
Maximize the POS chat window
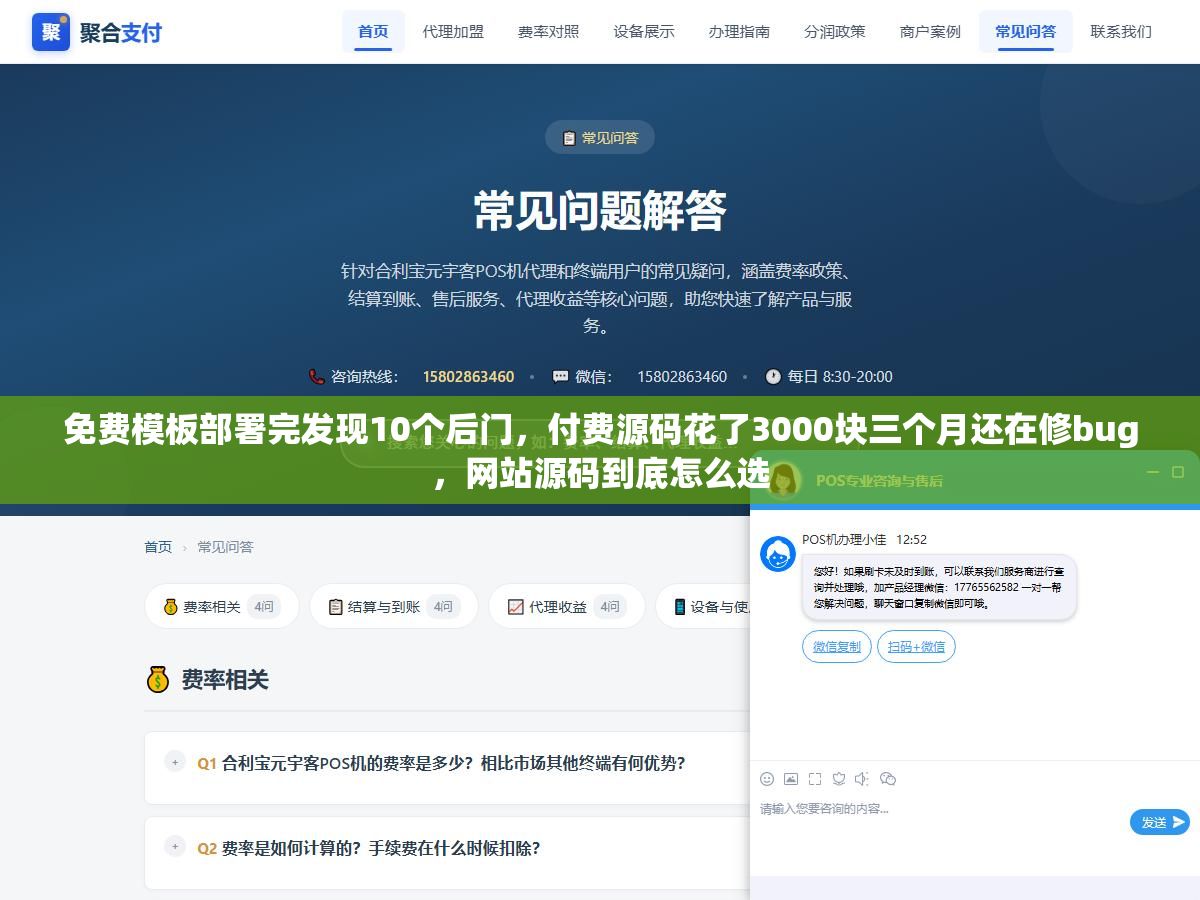point(1178,472)
